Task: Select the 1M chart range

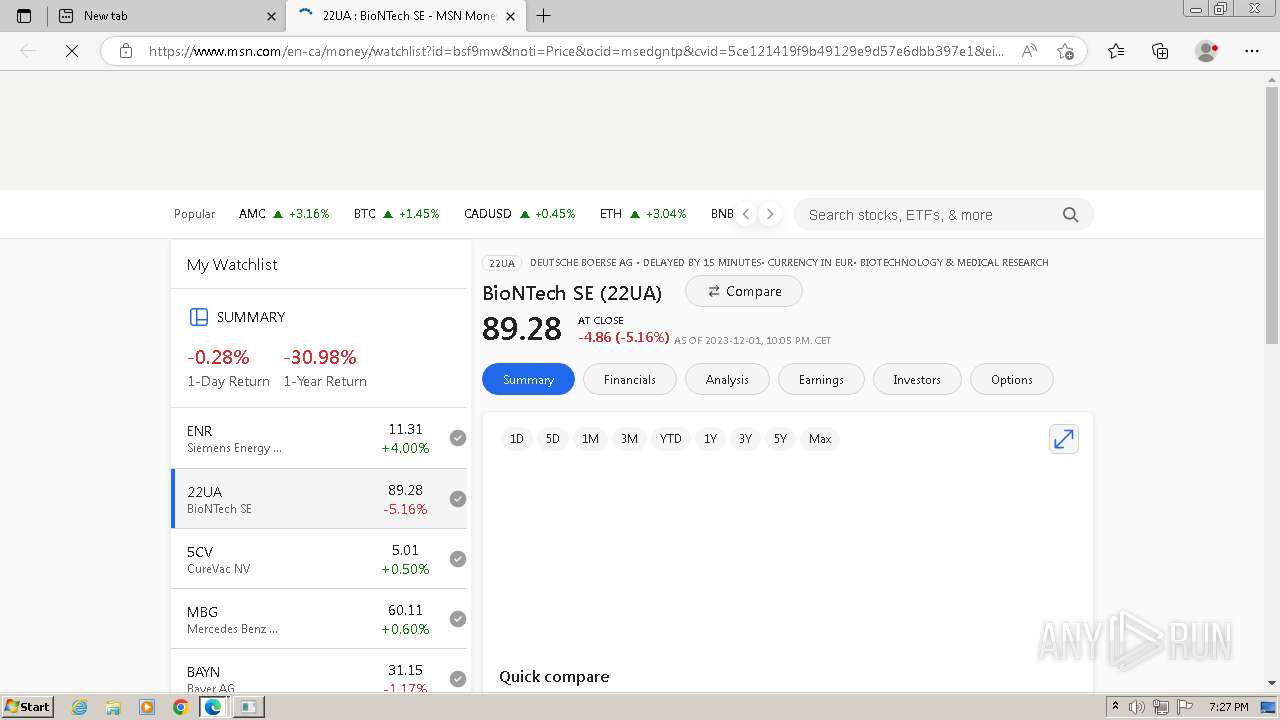Action: 590,439
